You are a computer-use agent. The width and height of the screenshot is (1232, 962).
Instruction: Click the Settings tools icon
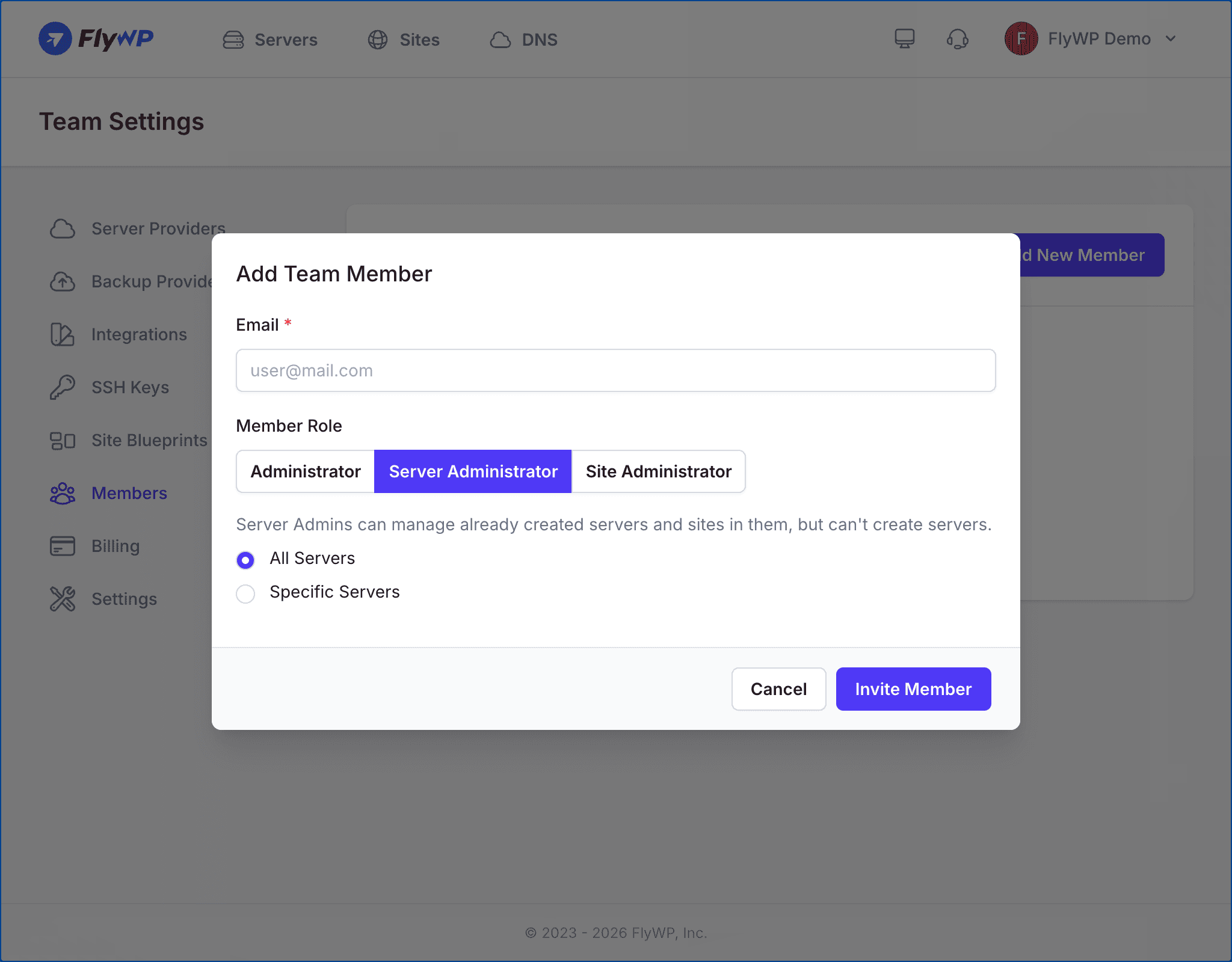click(63, 599)
